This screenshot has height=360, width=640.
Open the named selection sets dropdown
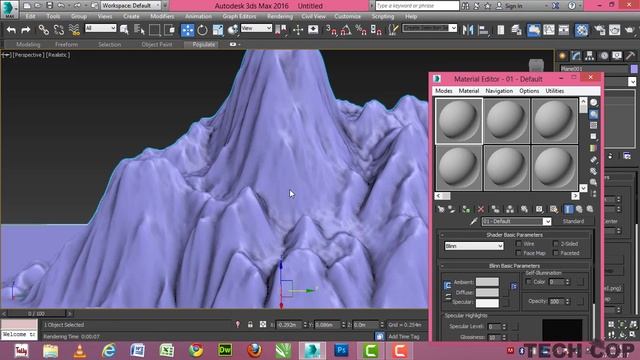[429, 28]
